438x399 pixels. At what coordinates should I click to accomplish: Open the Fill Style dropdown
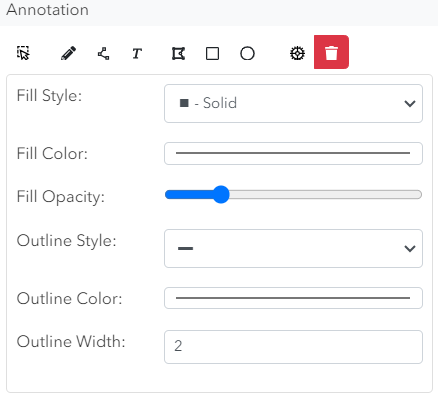click(293, 103)
